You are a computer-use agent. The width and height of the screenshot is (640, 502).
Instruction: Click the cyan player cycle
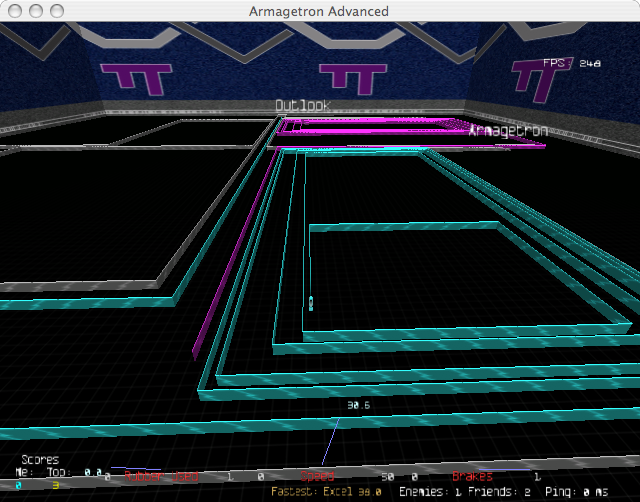(311, 303)
